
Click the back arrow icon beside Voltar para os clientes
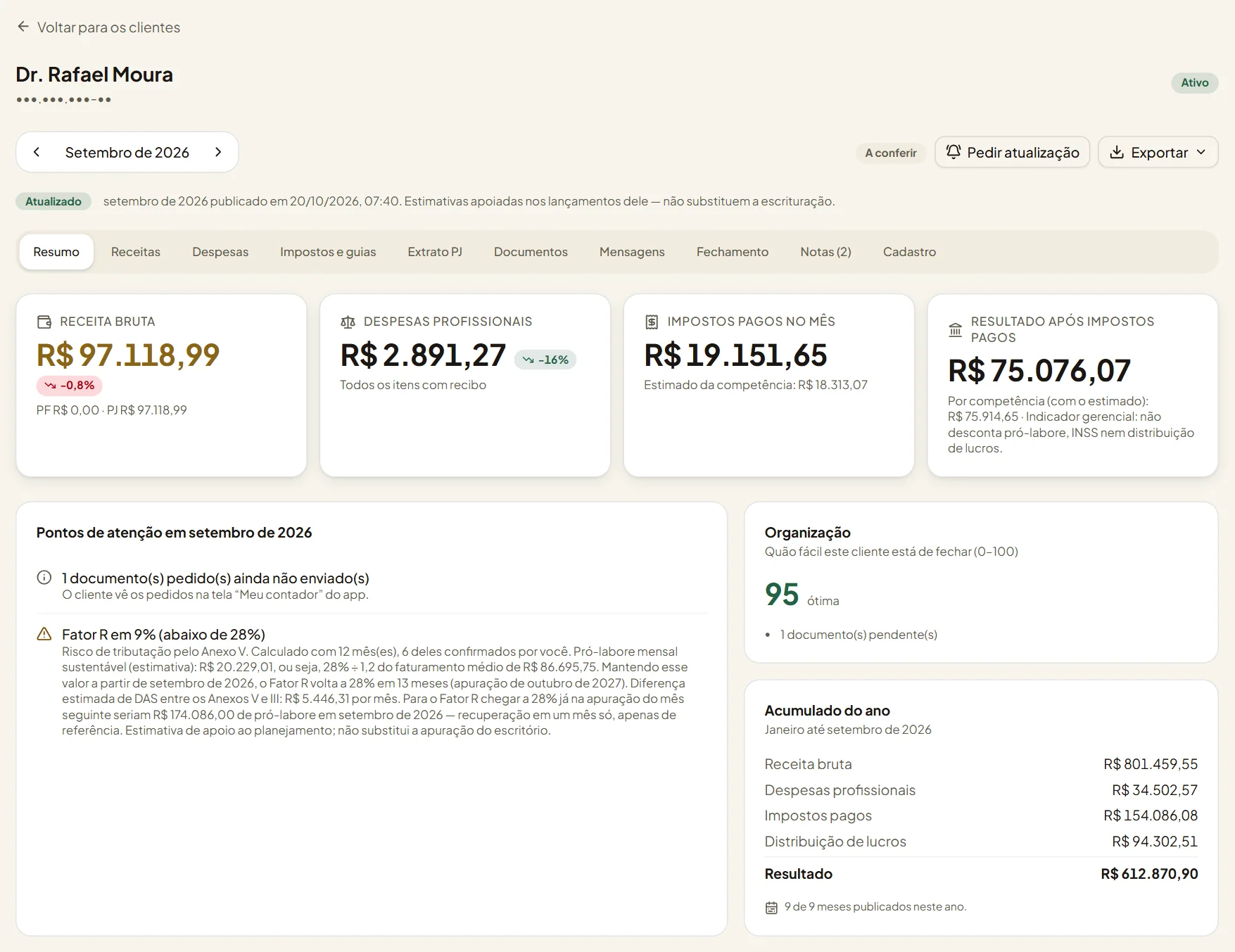pyautogui.click(x=23, y=27)
